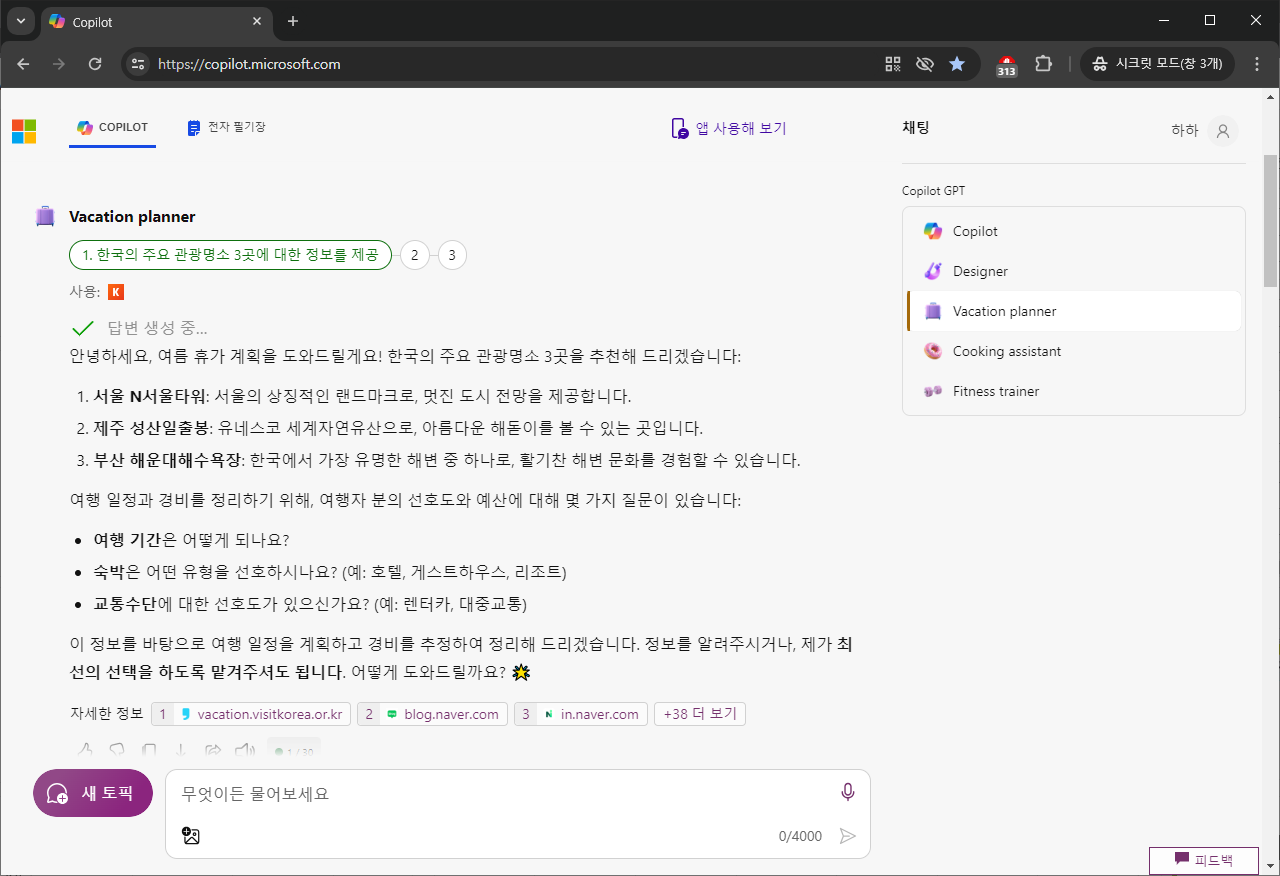Select Designer GPT
This screenshot has height=876, width=1280.
point(1073,271)
